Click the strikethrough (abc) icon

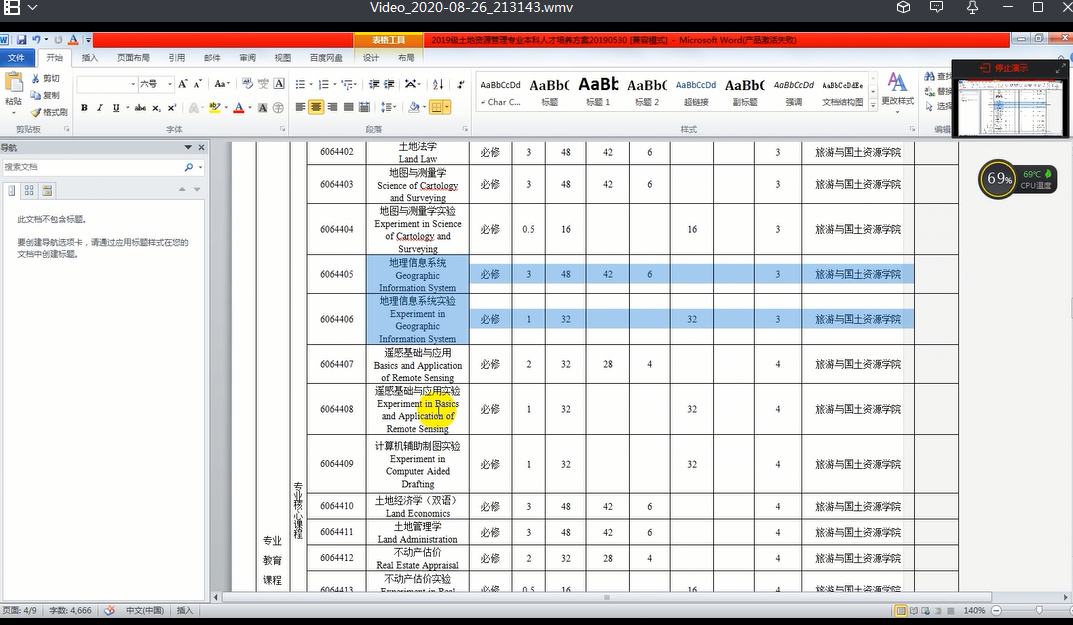click(x=140, y=108)
